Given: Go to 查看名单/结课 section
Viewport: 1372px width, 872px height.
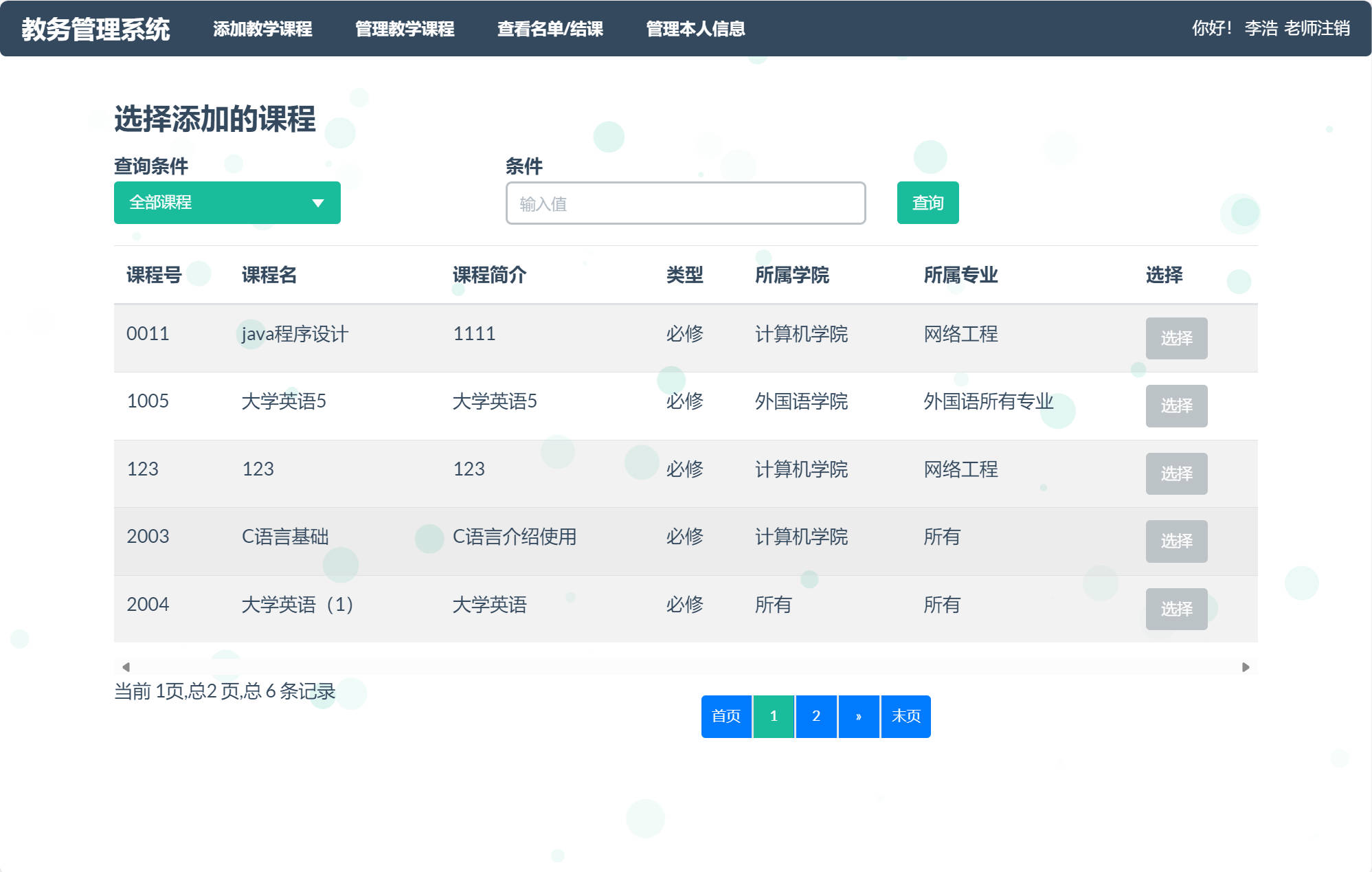Looking at the screenshot, I should (x=550, y=30).
